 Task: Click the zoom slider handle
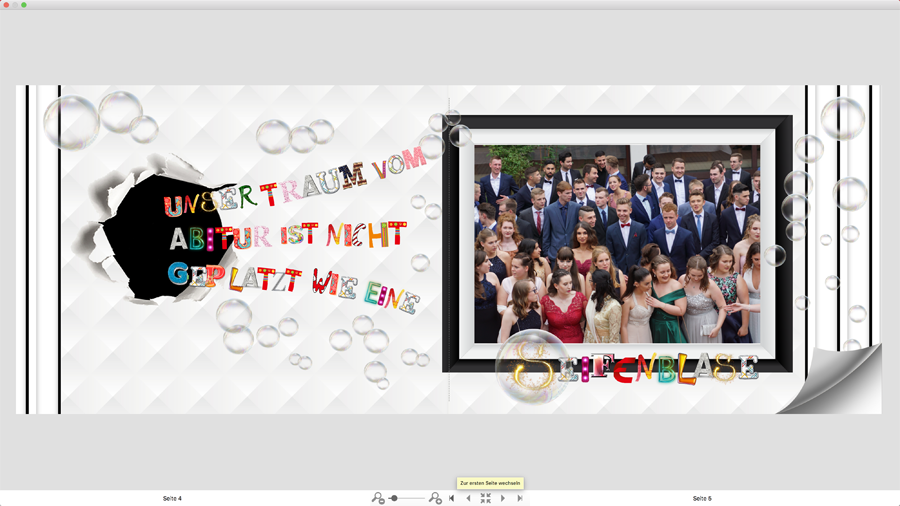[x=394, y=498]
